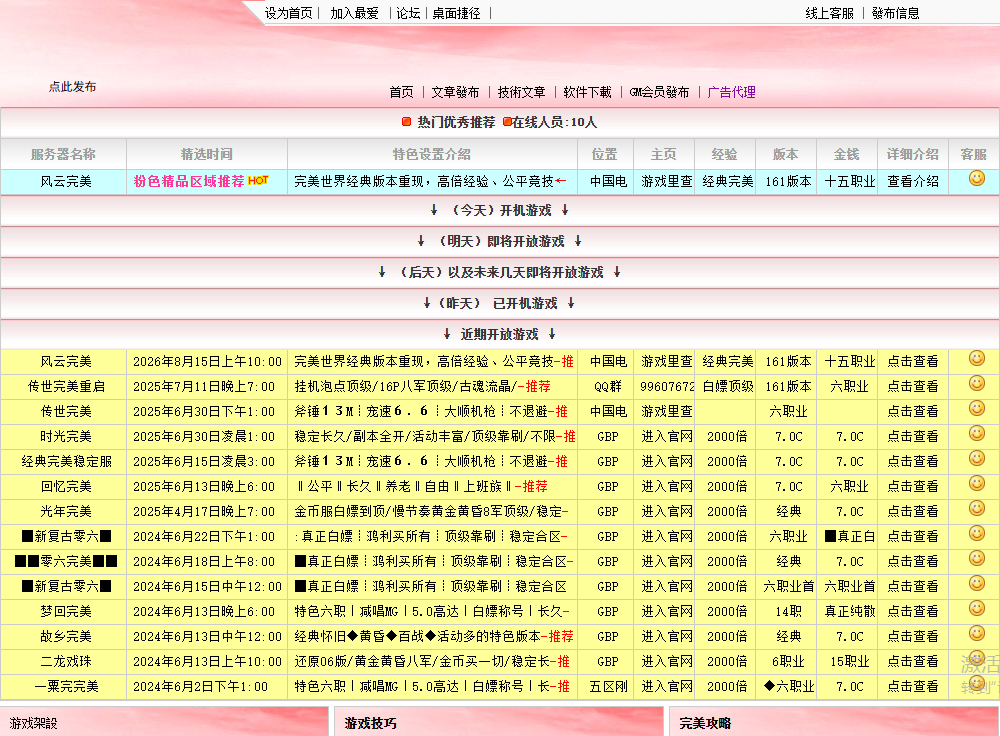Open server name 经典完美稳定服

click(66, 462)
